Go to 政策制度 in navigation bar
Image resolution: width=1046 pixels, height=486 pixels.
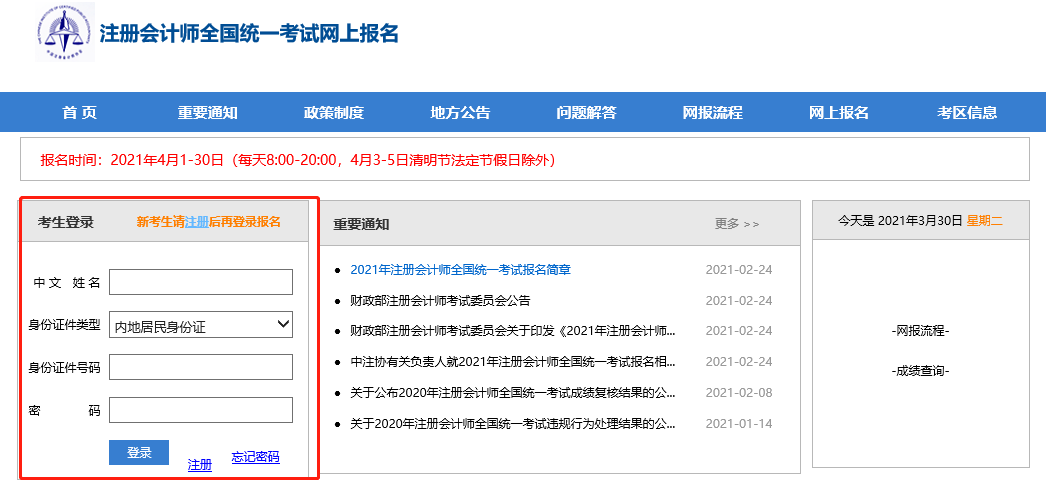[x=333, y=112]
